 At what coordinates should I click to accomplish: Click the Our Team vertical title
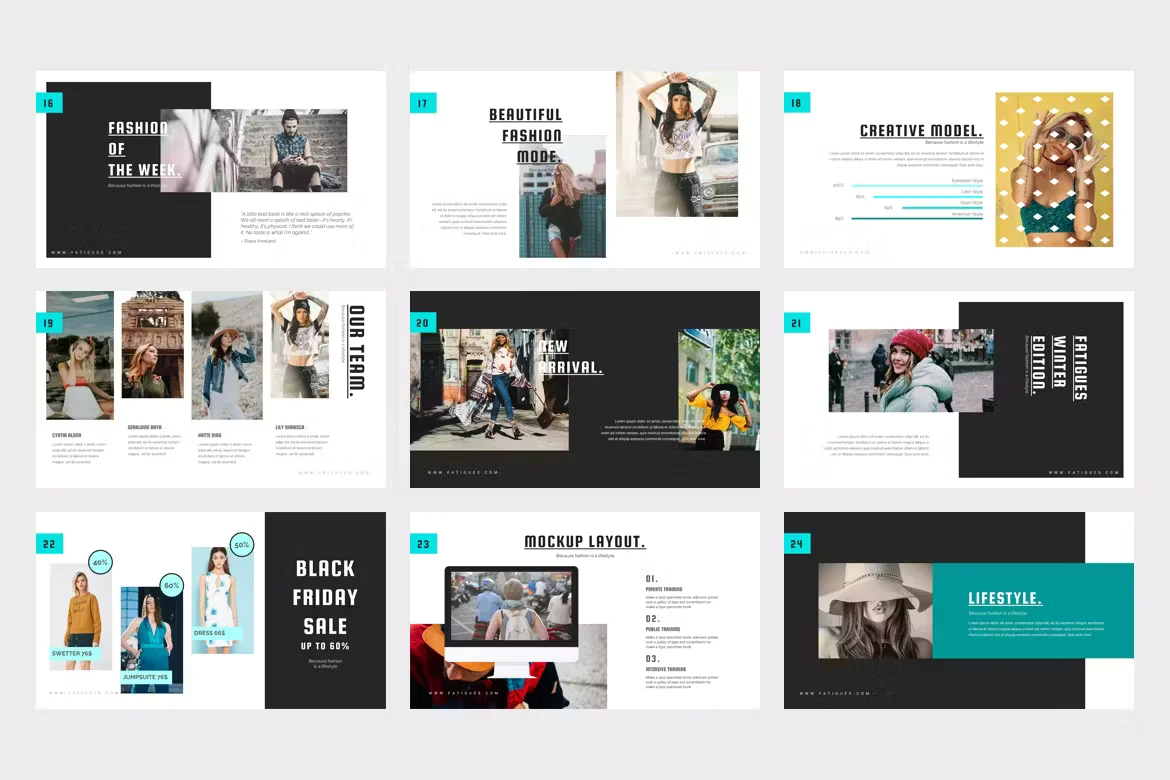click(x=356, y=350)
